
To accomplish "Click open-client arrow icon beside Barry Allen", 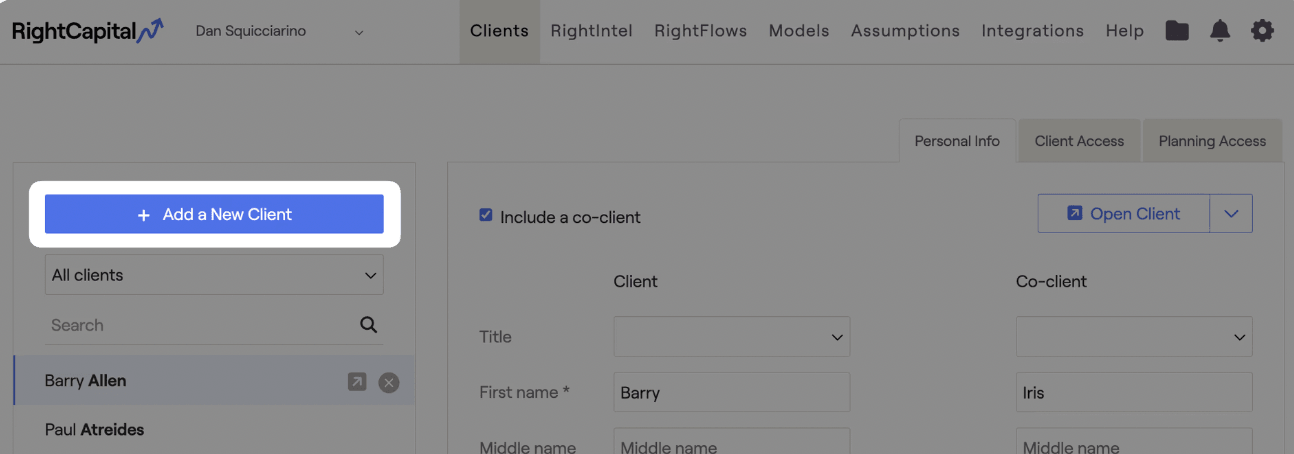I will 357,381.
